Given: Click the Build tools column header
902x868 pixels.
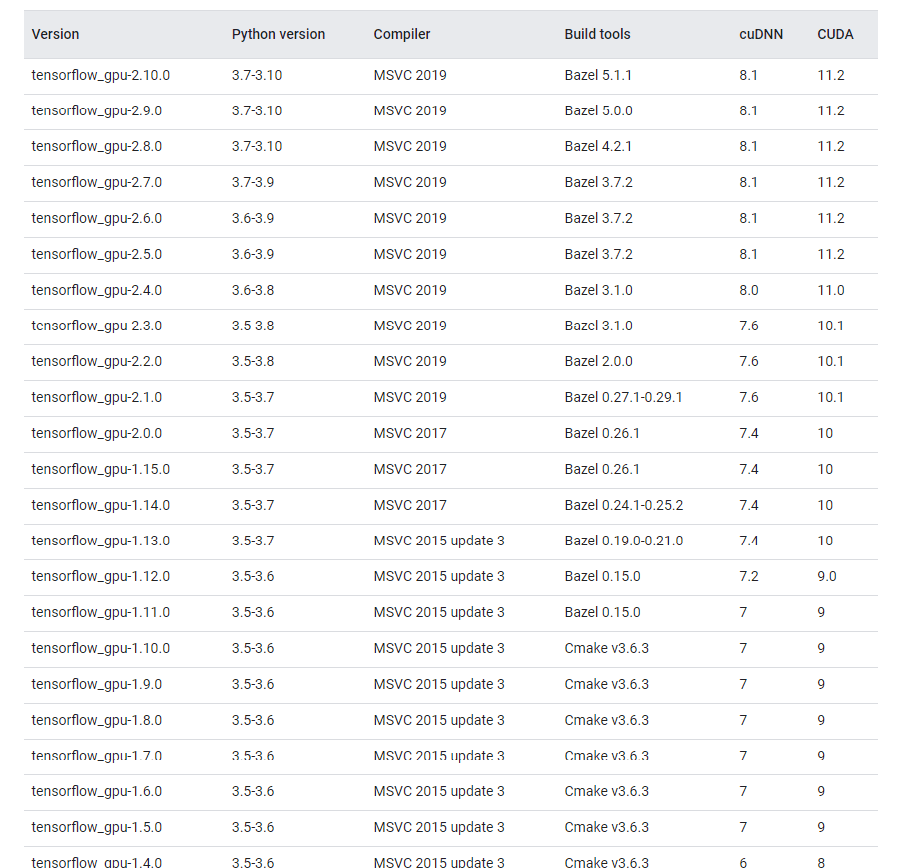Looking at the screenshot, I should [597, 35].
